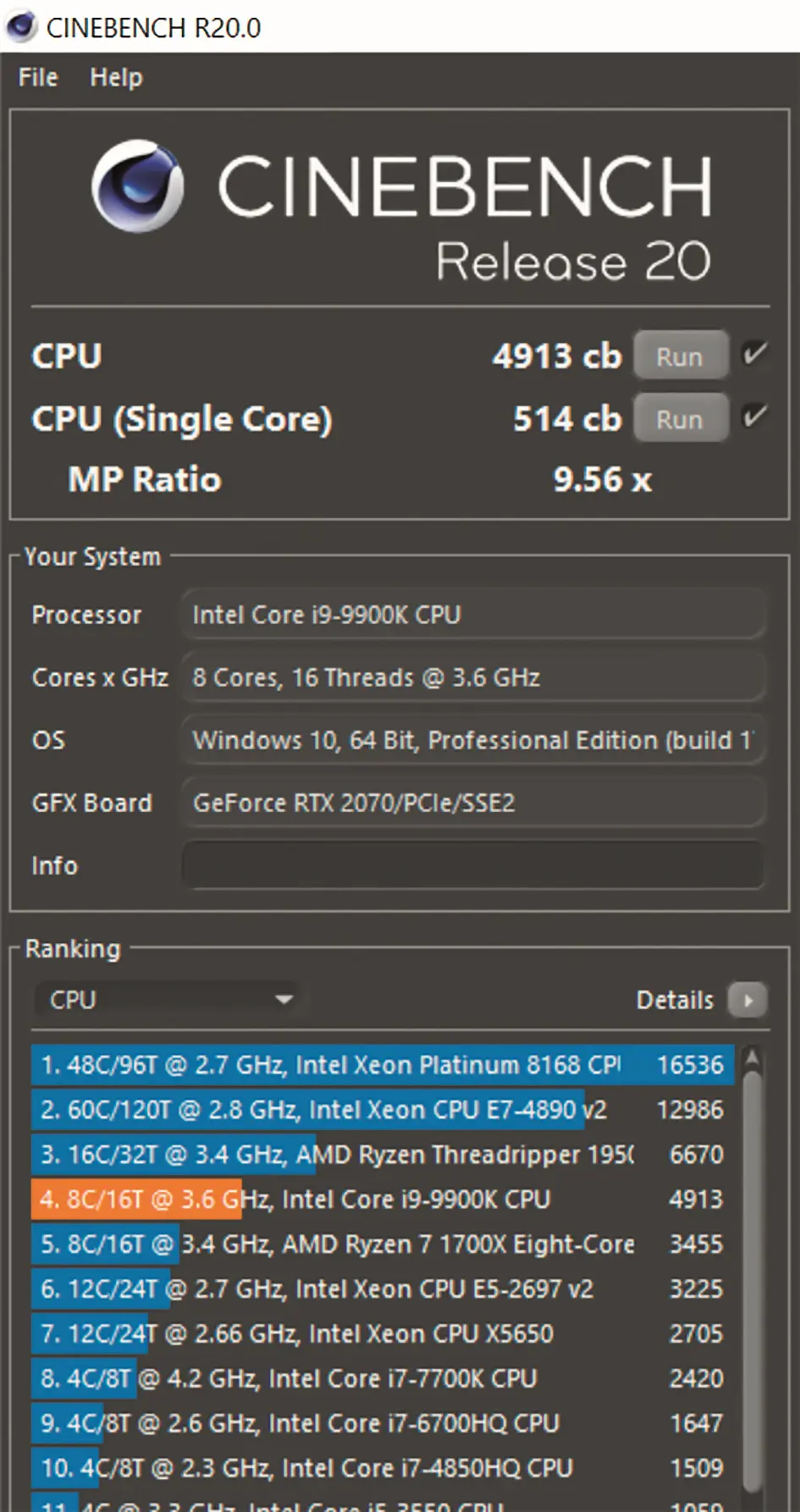Select the Xeon Platinum 8168 ranking entry
This screenshot has height=1512, width=800.
point(381,1065)
